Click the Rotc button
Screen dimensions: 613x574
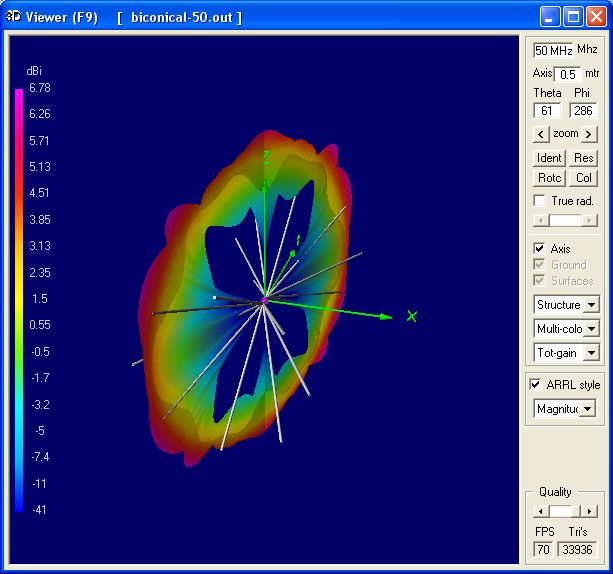coord(550,178)
